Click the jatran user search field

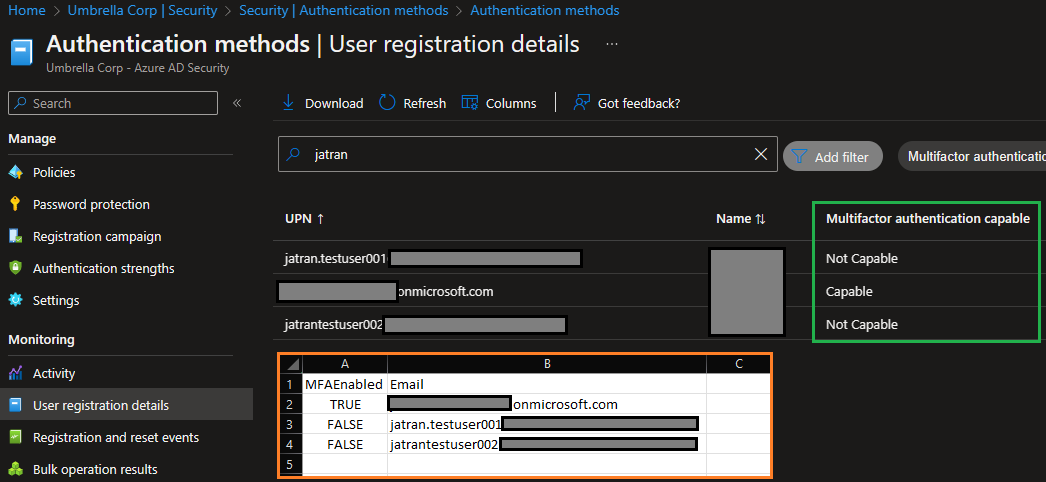(x=528, y=154)
